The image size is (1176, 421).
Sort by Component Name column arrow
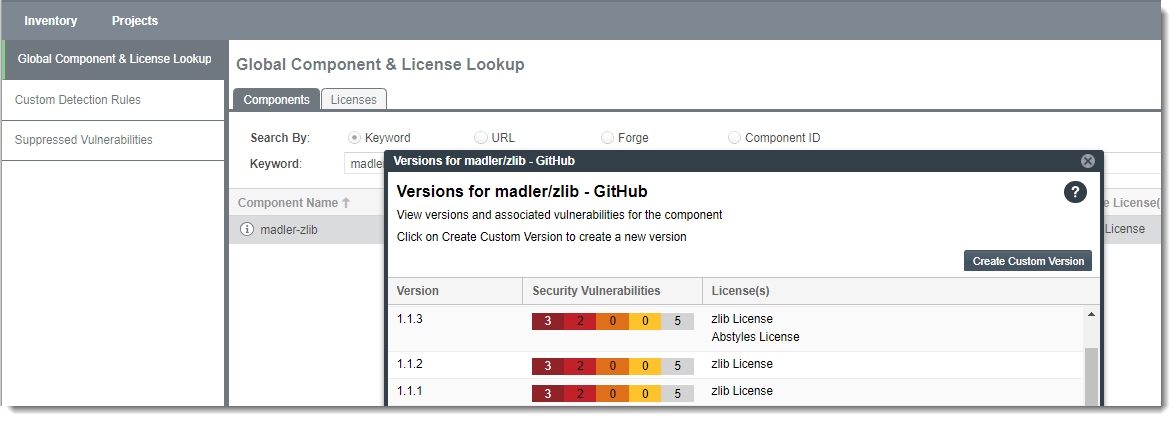(346, 203)
